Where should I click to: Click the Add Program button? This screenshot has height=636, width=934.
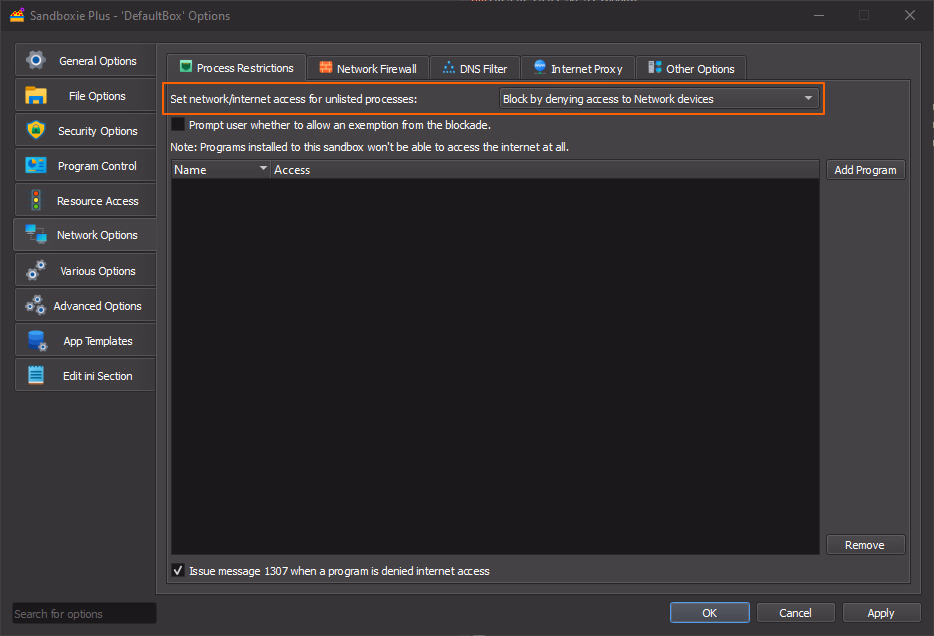pyautogui.click(x=865, y=170)
